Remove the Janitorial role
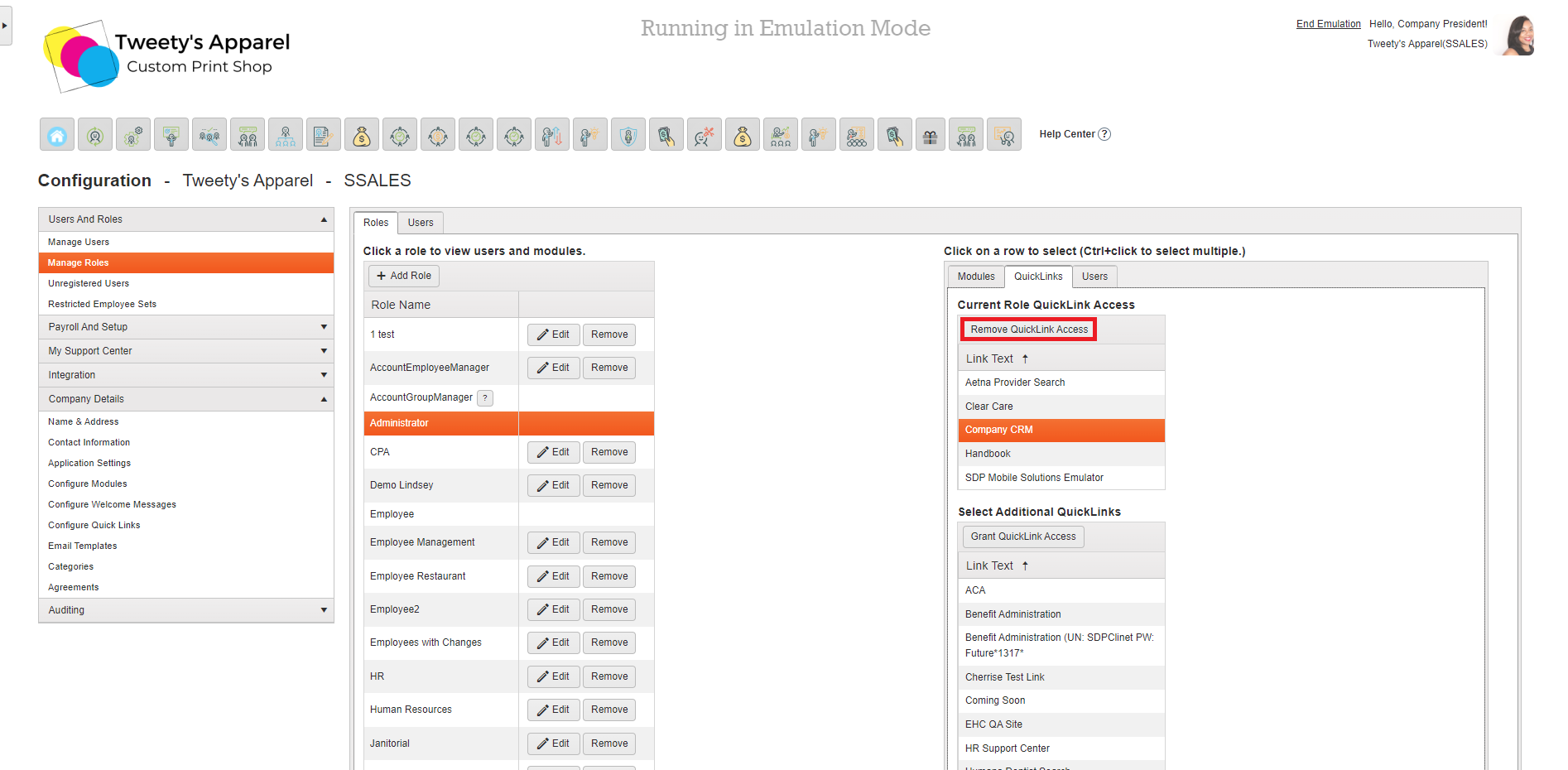Viewport: 1568px width, 770px height. [x=609, y=744]
